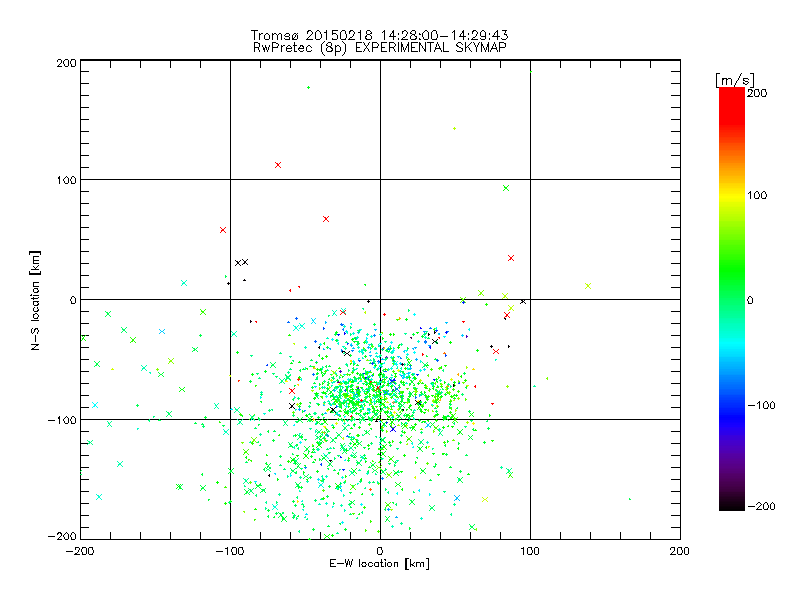Click the '100' label beside the colorbar
The width and height of the screenshot is (800, 600).
(757, 195)
